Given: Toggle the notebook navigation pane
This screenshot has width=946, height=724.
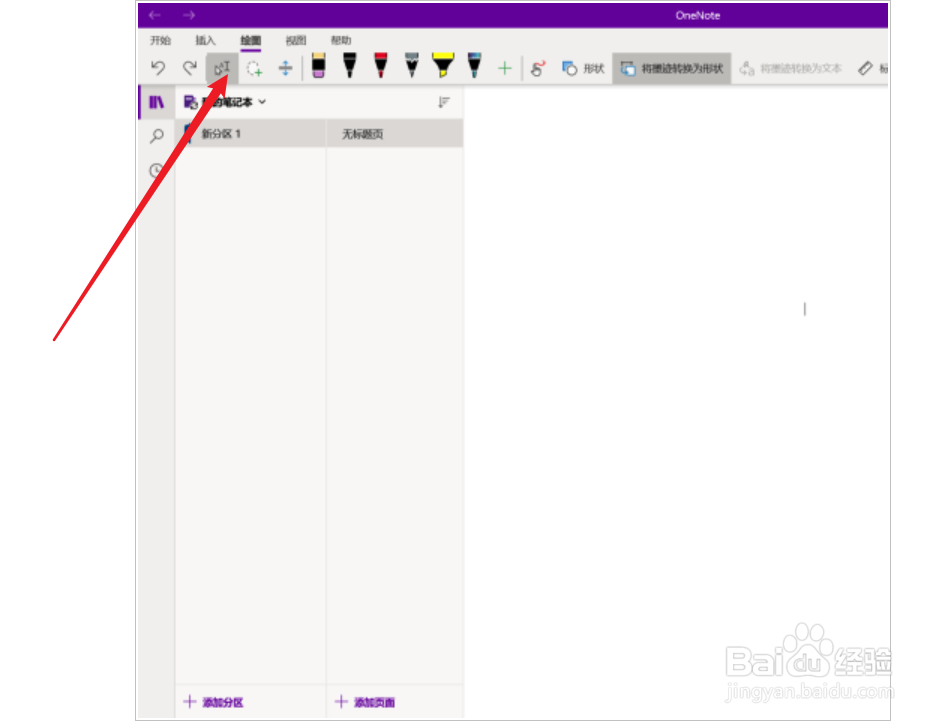Looking at the screenshot, I should pyautogui.click(x=157, y=102).
